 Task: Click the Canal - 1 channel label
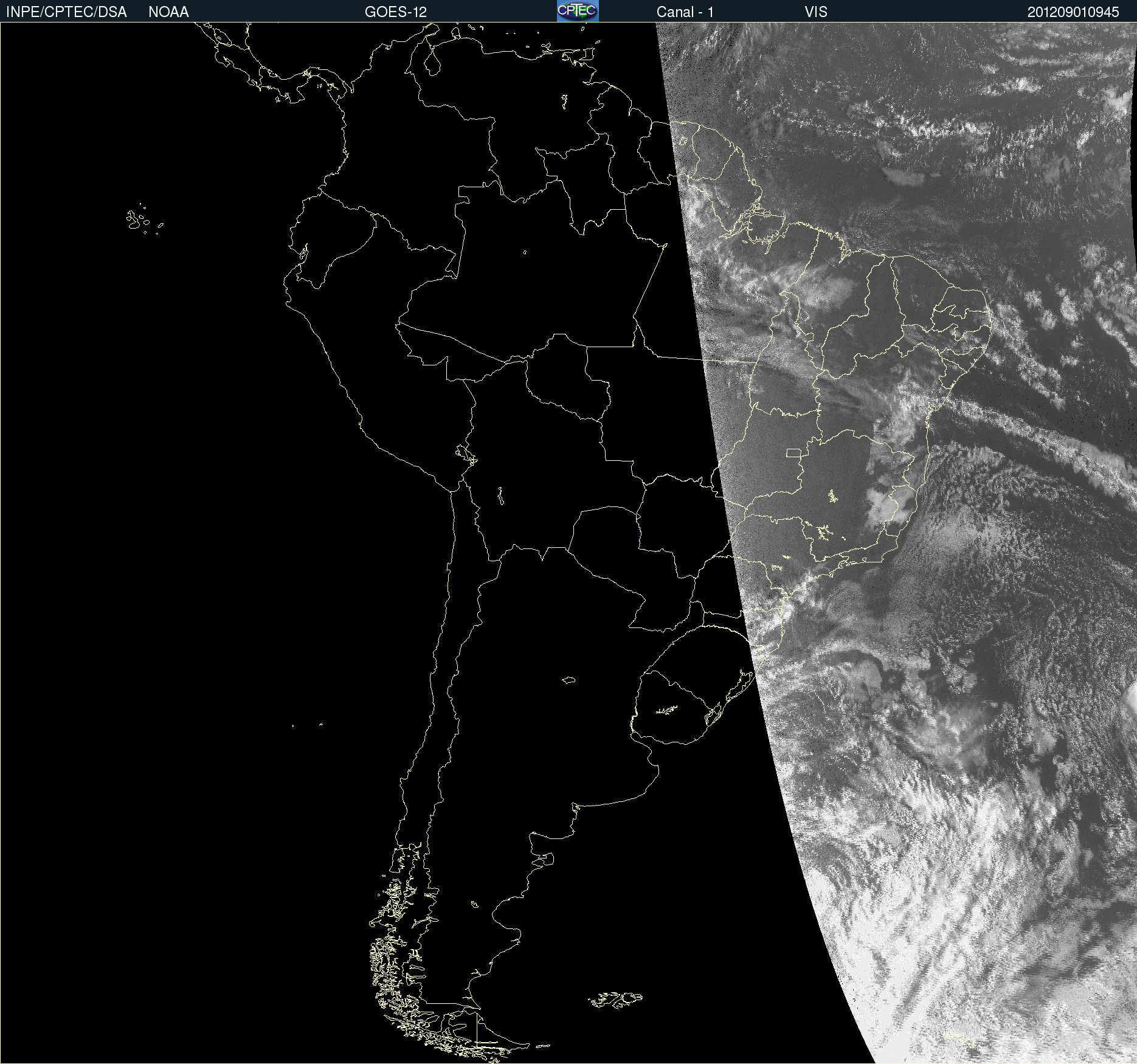pos(685,12)
